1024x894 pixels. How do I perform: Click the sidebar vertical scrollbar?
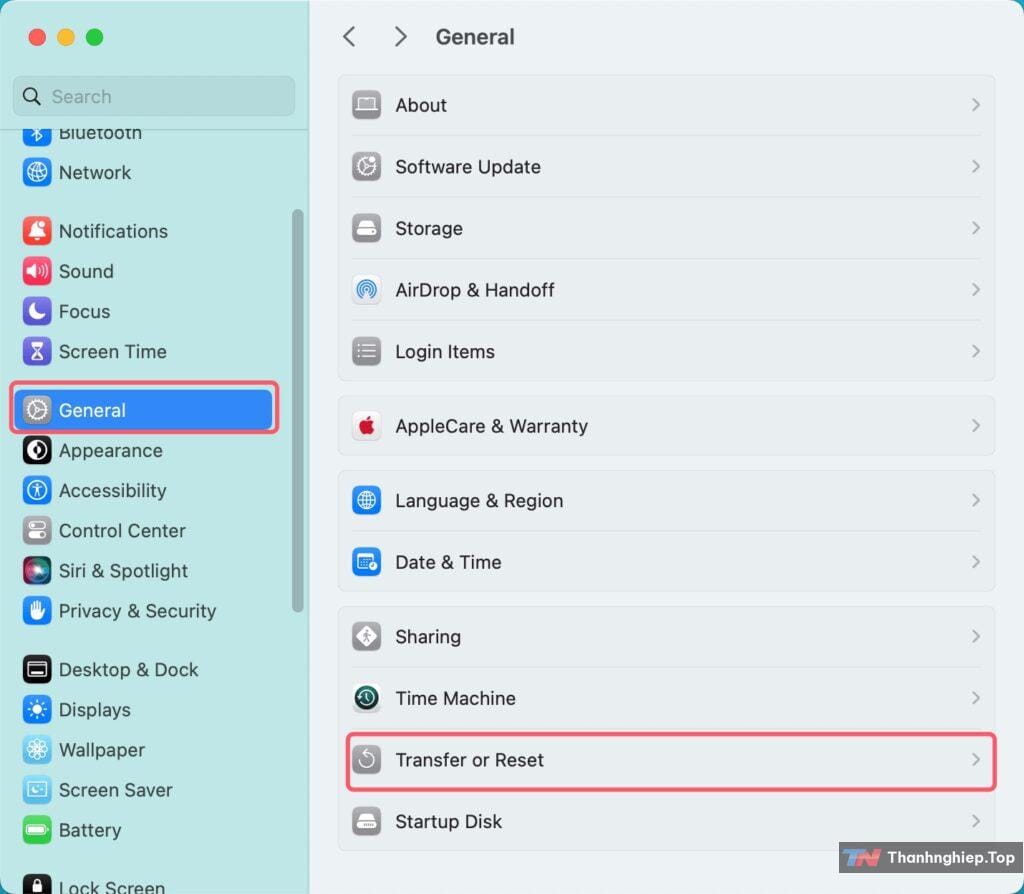[298, 411]
